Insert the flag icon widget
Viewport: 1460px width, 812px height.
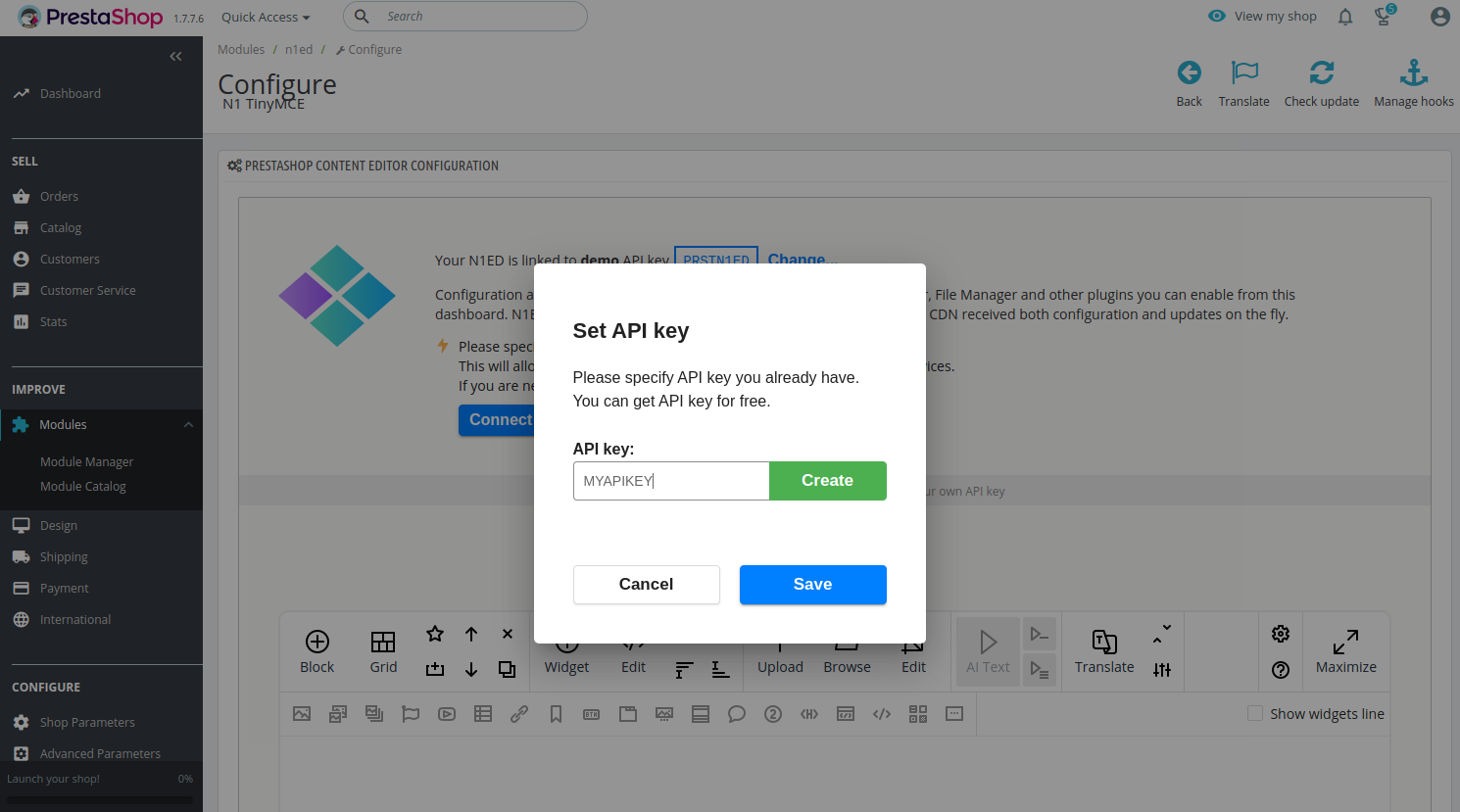(x=411, y=714)
